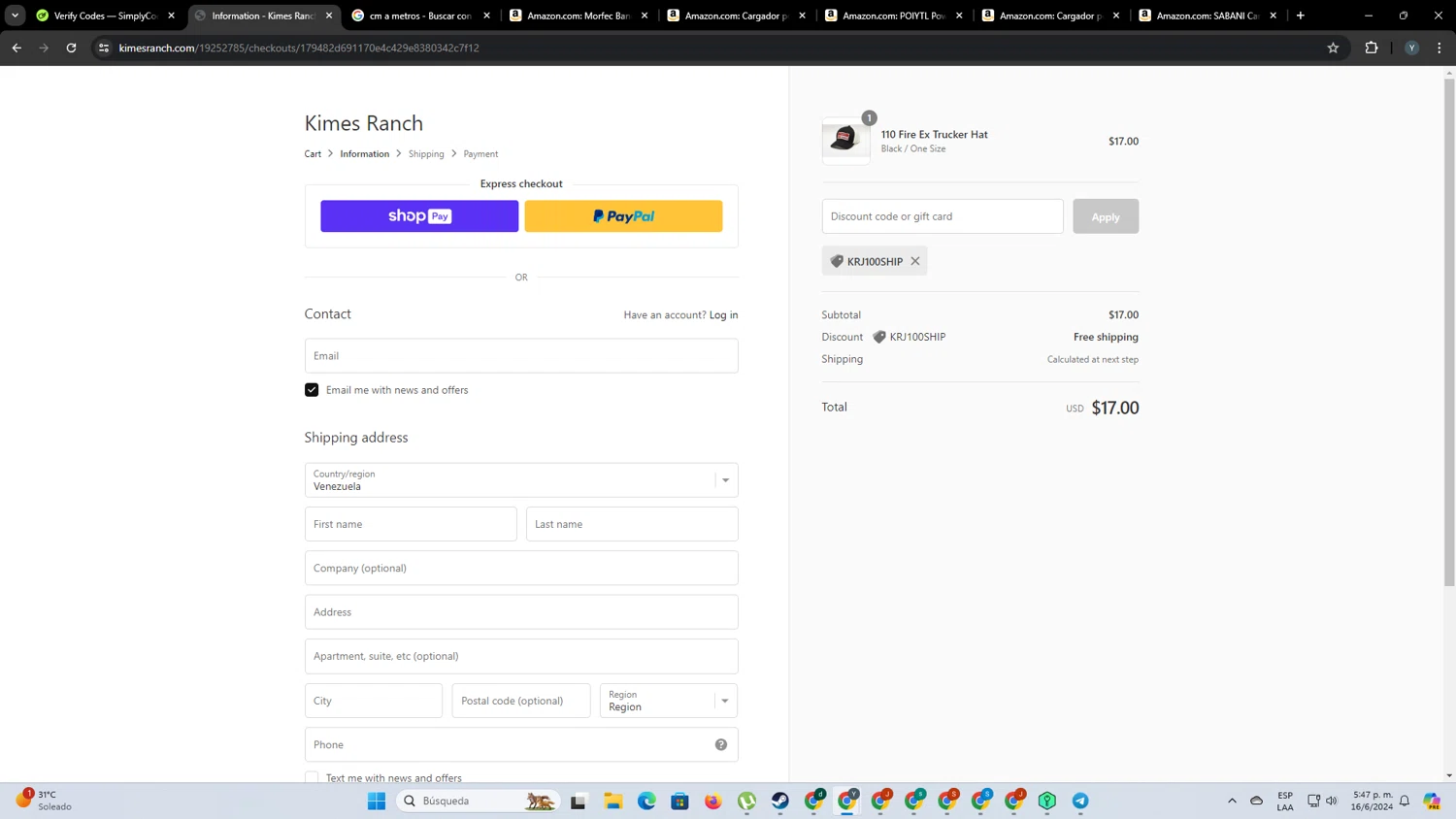Open a new browser tab

point(1301,16)
